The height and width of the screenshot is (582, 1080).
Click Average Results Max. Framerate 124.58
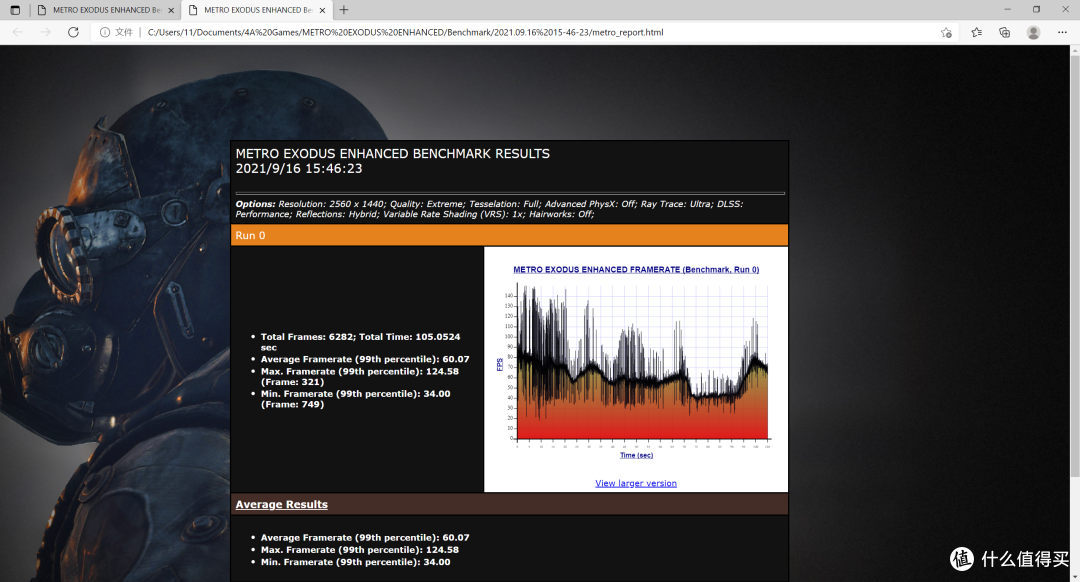click(x=360, y=550)
